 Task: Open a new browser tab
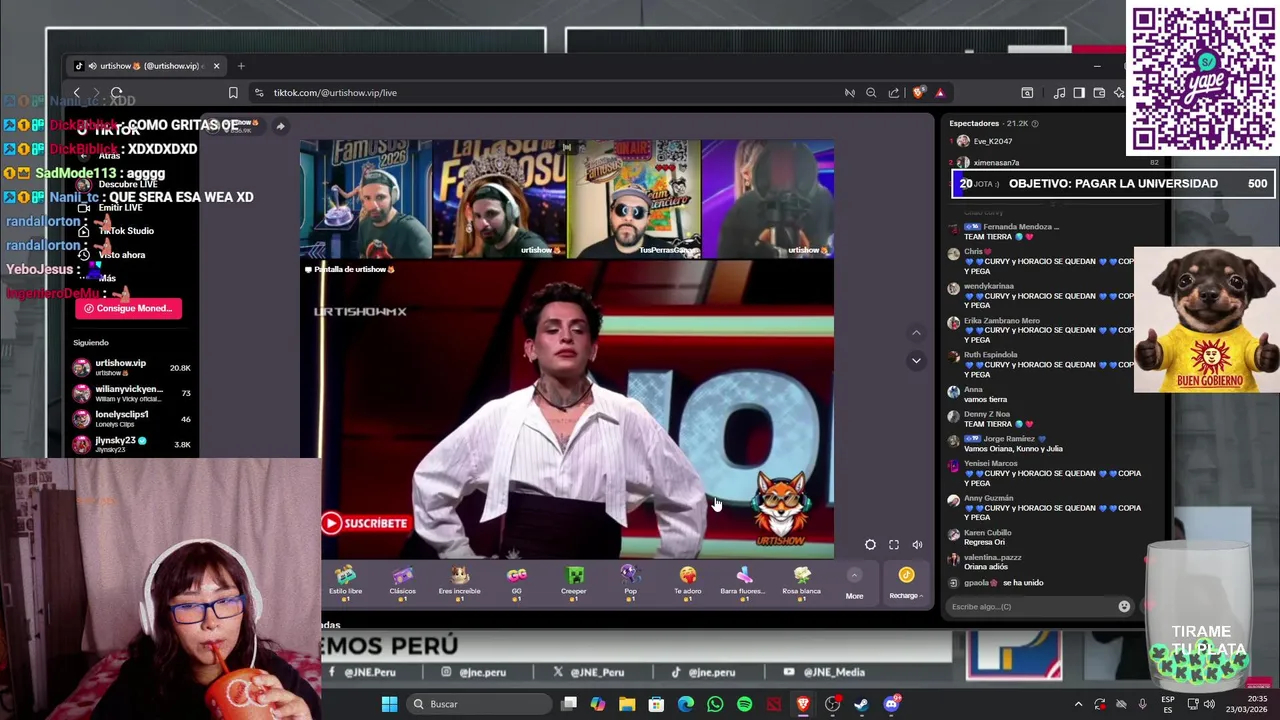[241, 66]
